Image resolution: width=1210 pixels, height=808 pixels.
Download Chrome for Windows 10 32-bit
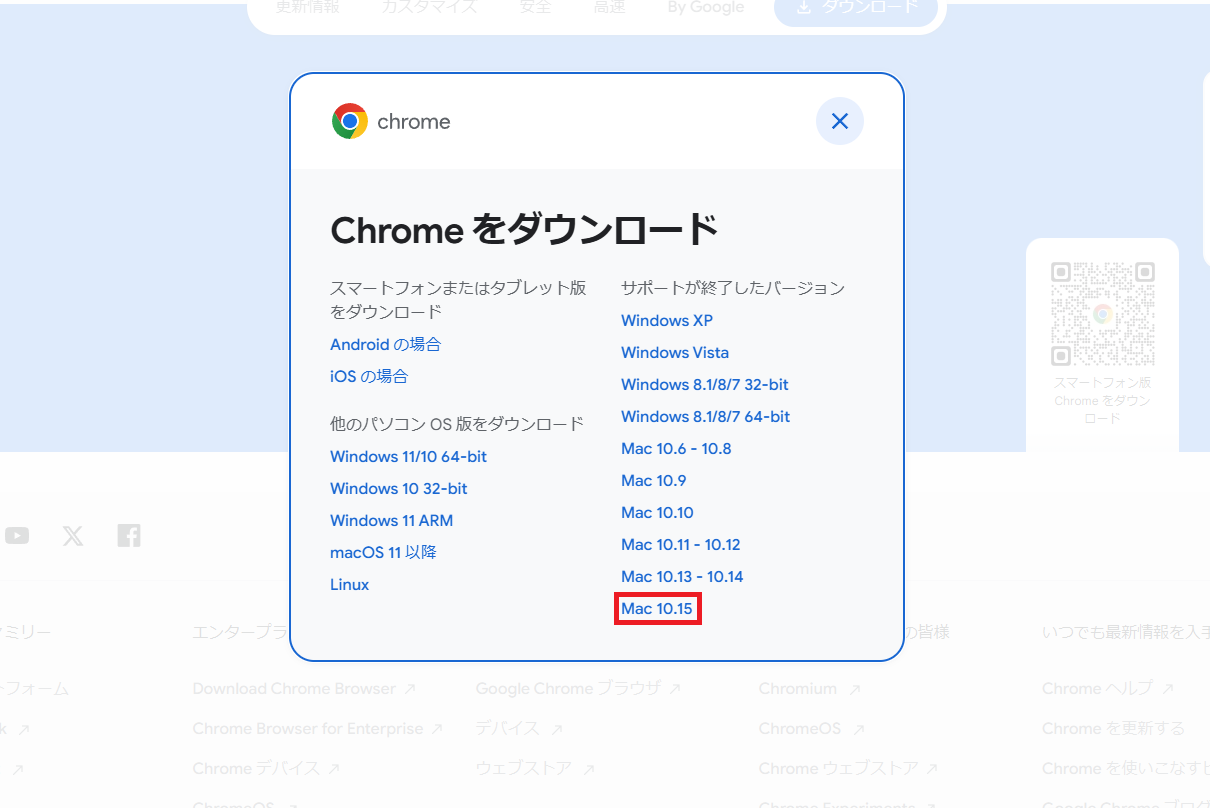point(398,488)
